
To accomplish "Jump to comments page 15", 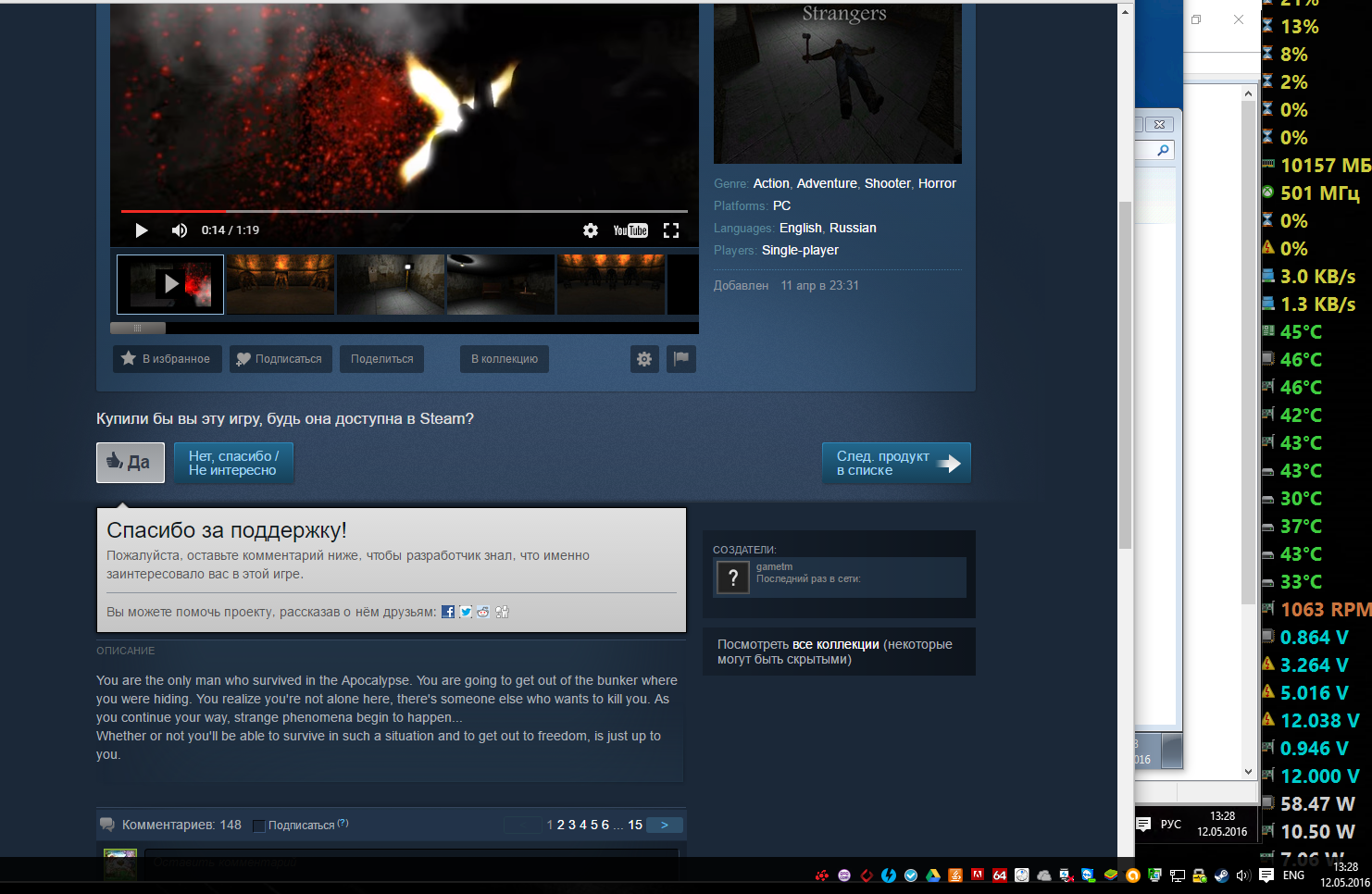I will [x=635, y=825].
